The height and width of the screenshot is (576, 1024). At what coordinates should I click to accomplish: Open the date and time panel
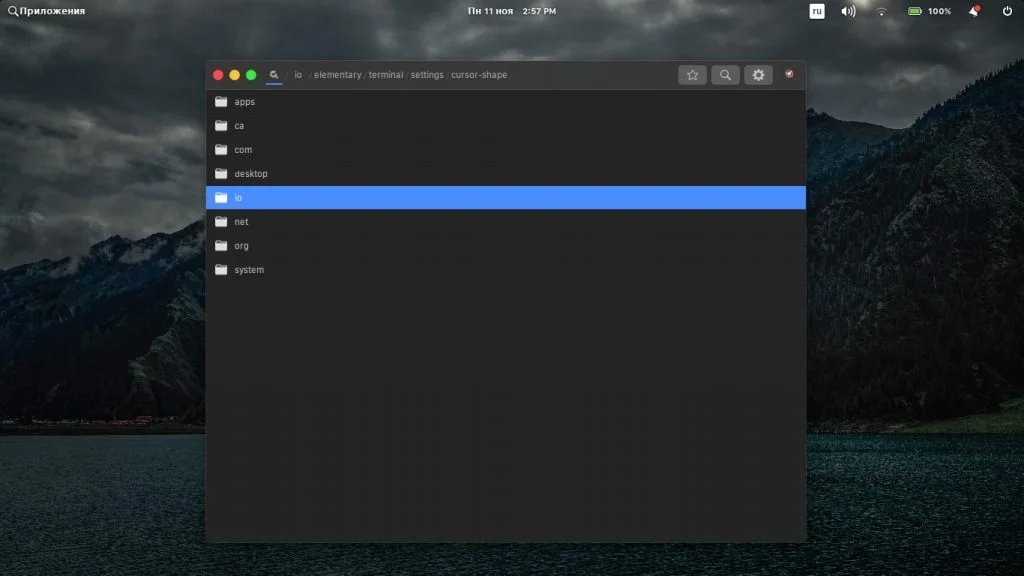[x=511, y=11]
